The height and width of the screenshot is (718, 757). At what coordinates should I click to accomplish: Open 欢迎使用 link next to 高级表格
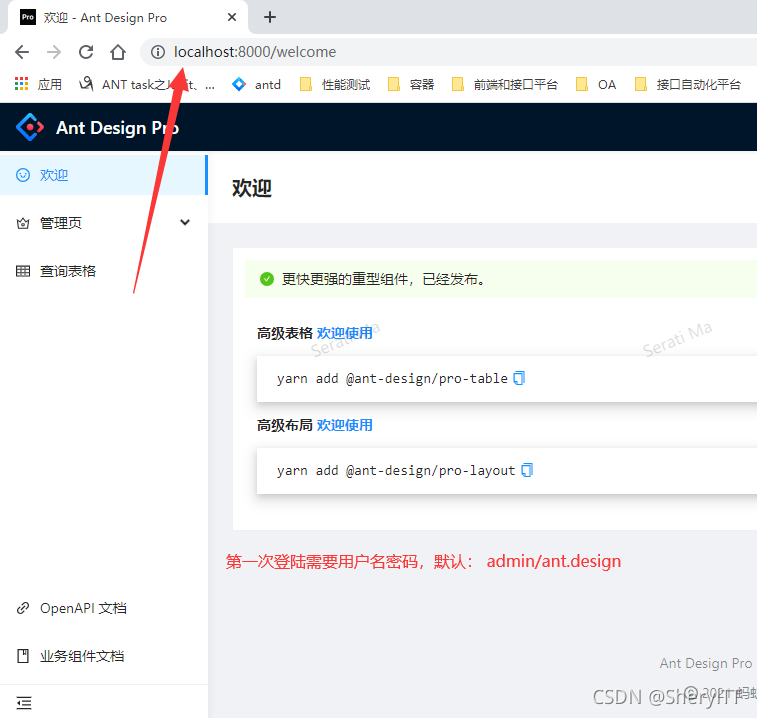tap(344, 333)
